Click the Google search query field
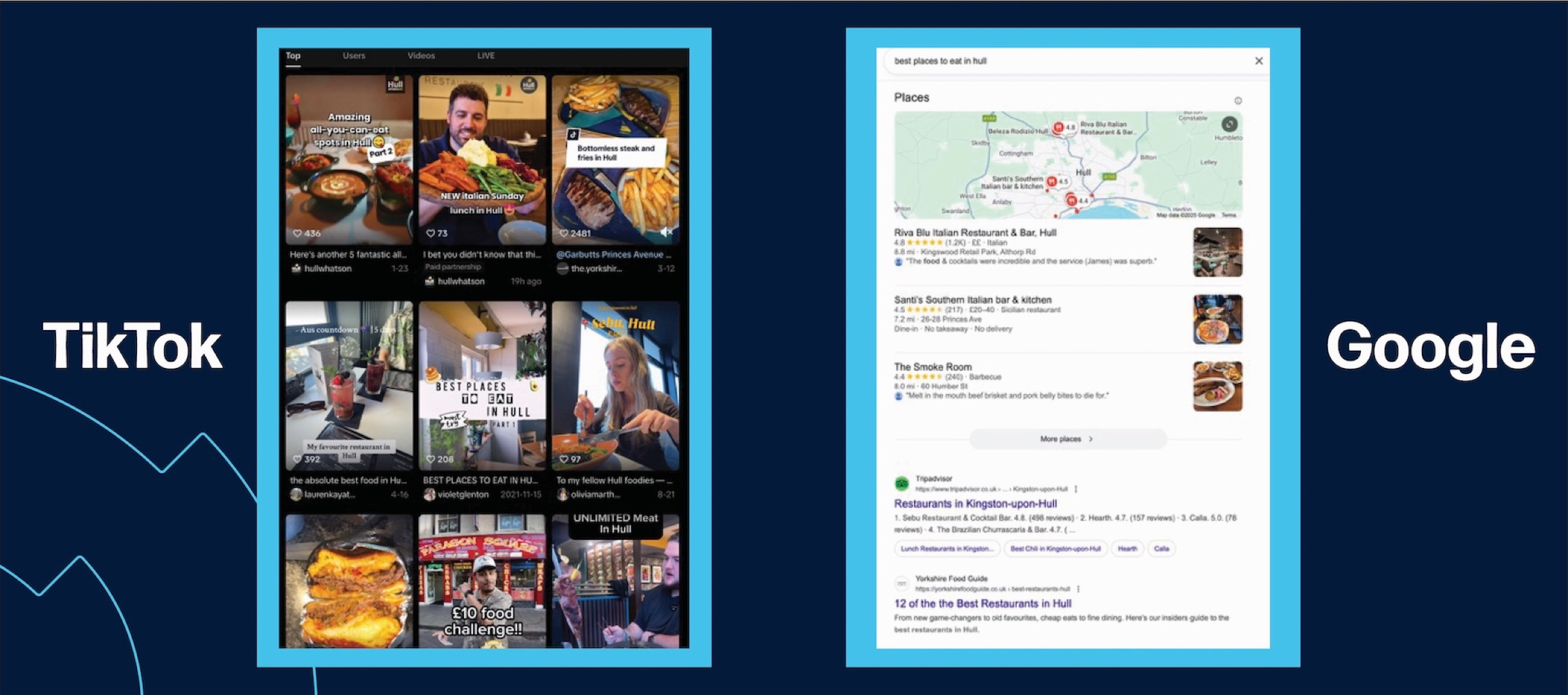1568x695 pixels. click(x=1029, y=61)
